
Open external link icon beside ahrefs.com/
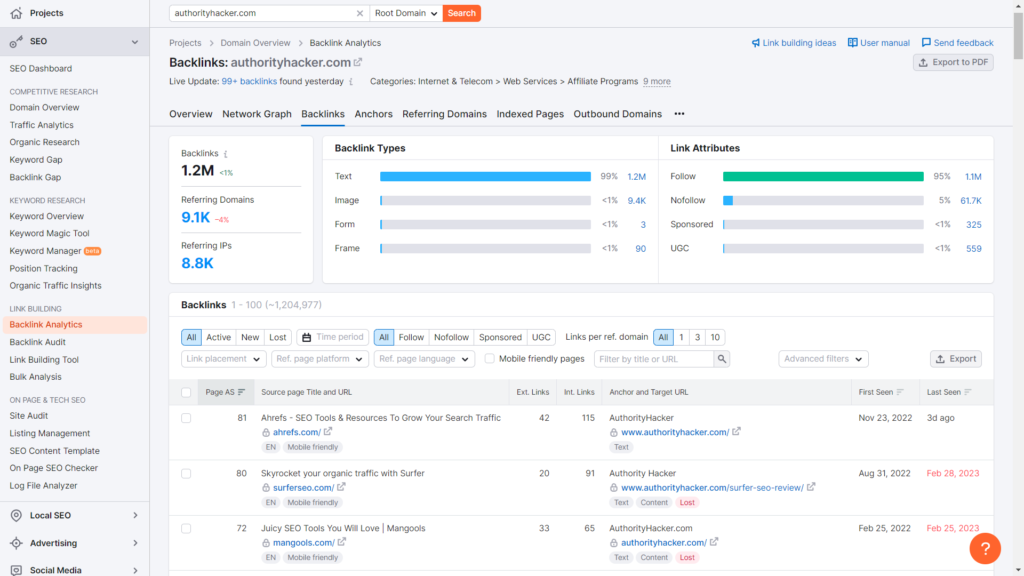tap(328, 432)
